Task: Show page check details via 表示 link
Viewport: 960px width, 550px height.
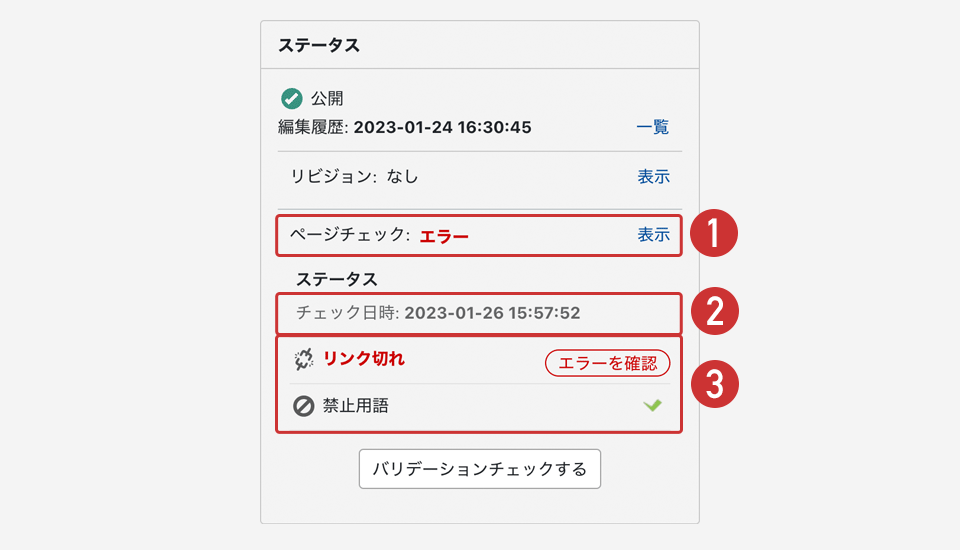Action: [x=653, y=235]
